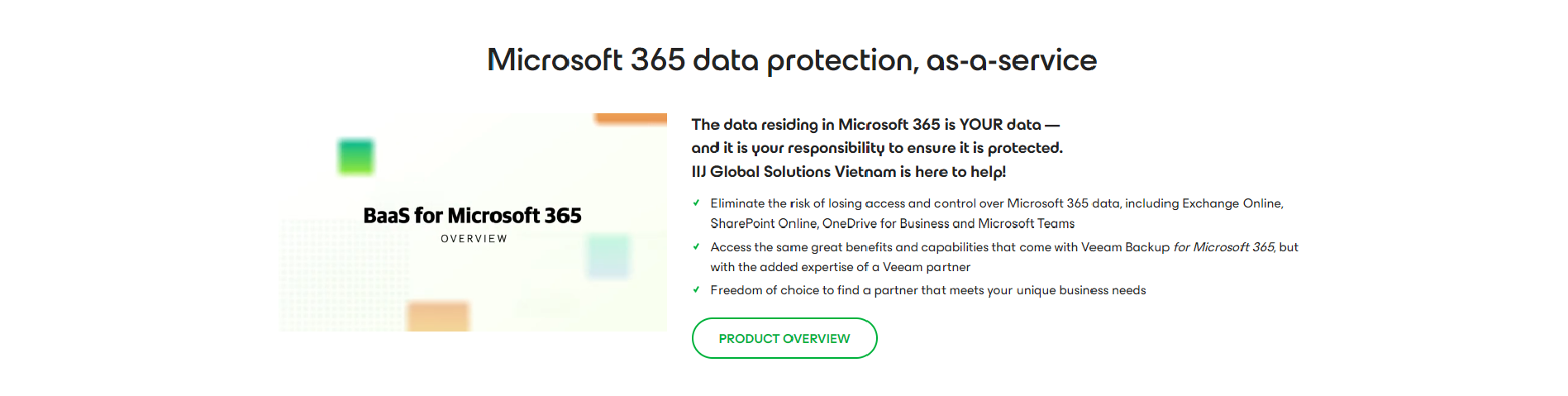The image size is (1568, 396).
Task: Click the checkmark beside "Access the same great benefits"
Action: pyautogui.click(x=696, y=246)
